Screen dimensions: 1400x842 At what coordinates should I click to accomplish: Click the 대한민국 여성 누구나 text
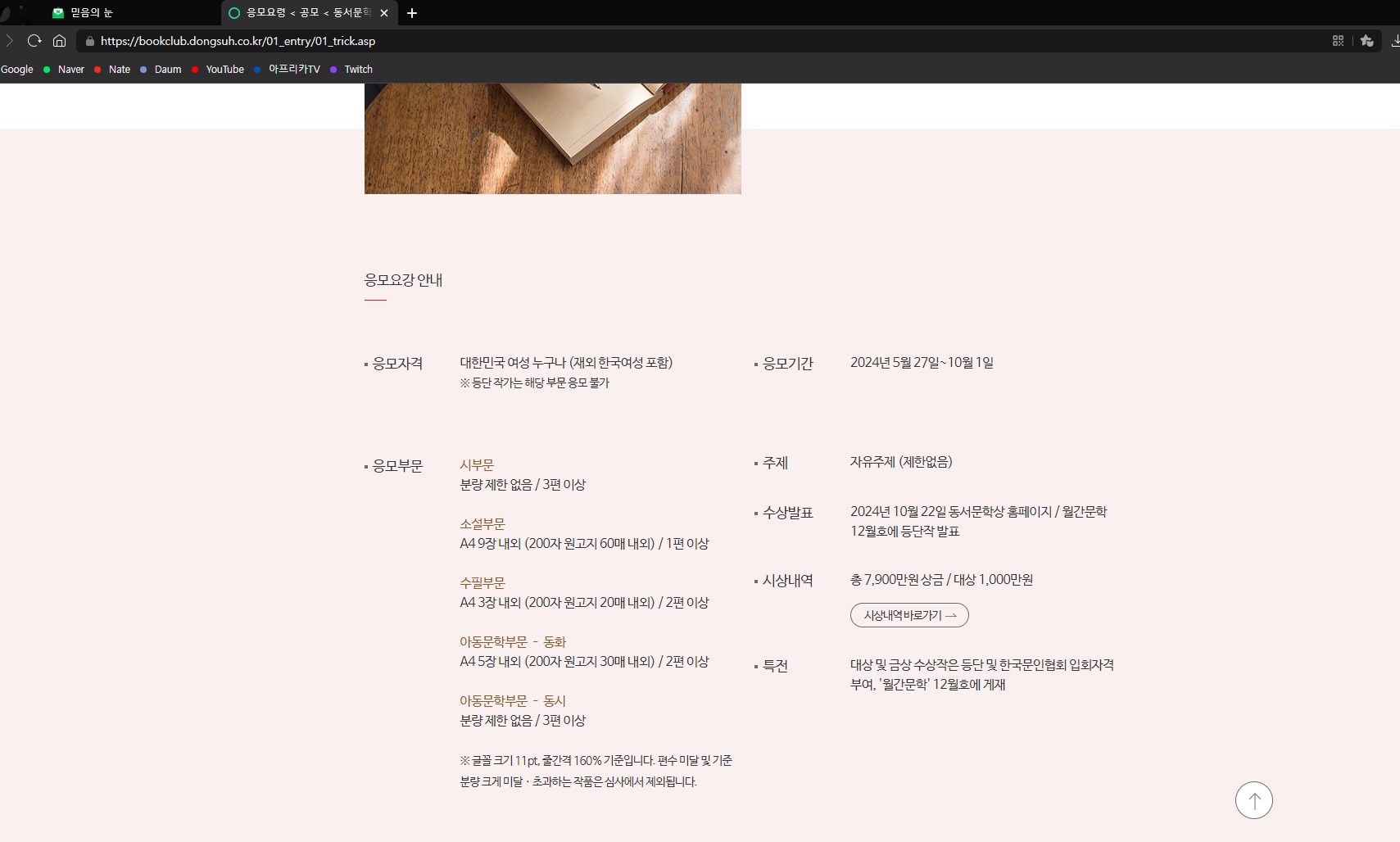point(513,363)
